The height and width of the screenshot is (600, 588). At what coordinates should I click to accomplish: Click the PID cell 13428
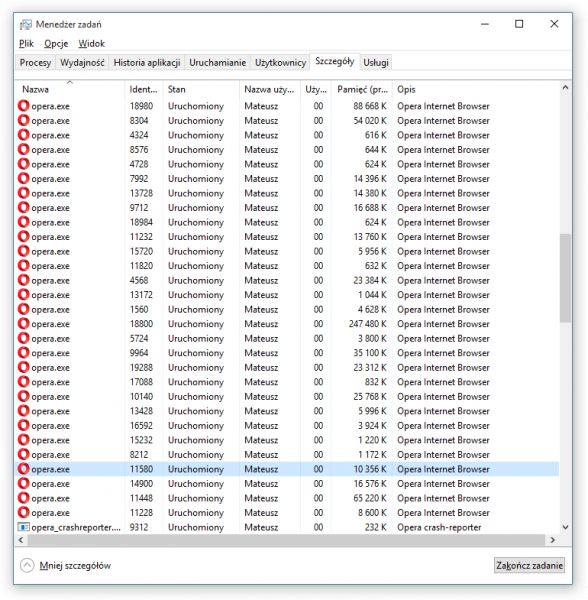coord(141,411)
